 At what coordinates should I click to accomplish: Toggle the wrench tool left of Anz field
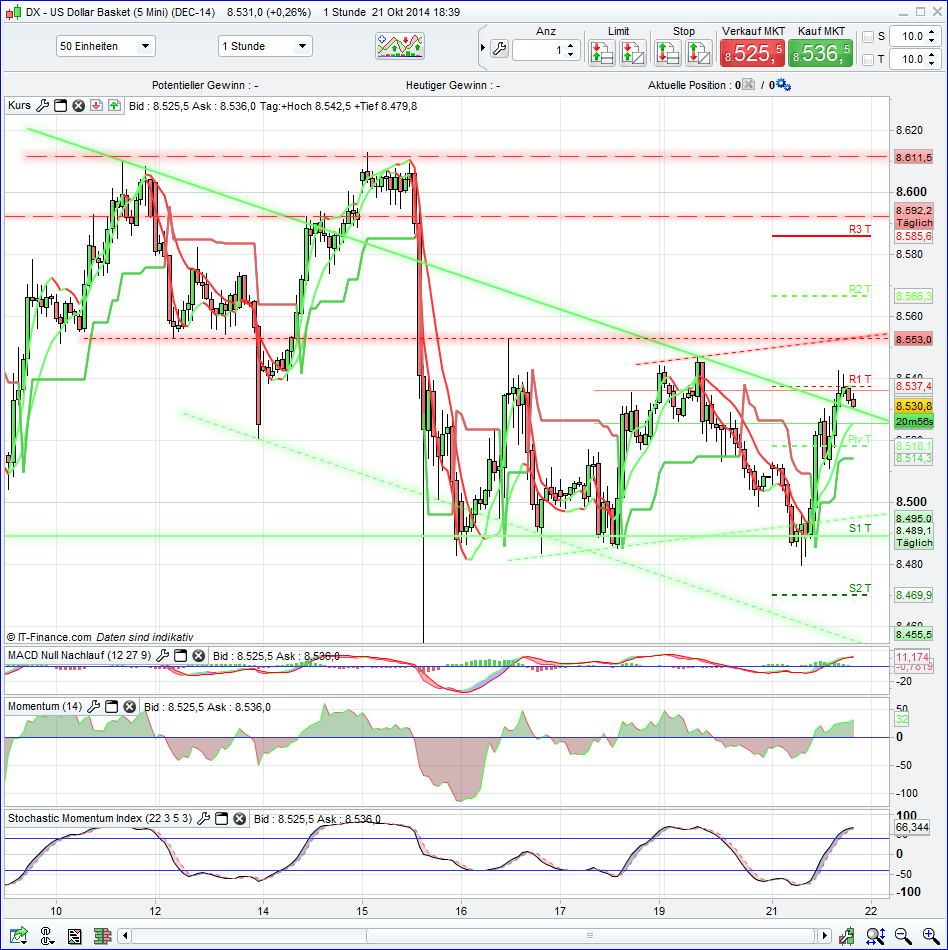(499, 46)
